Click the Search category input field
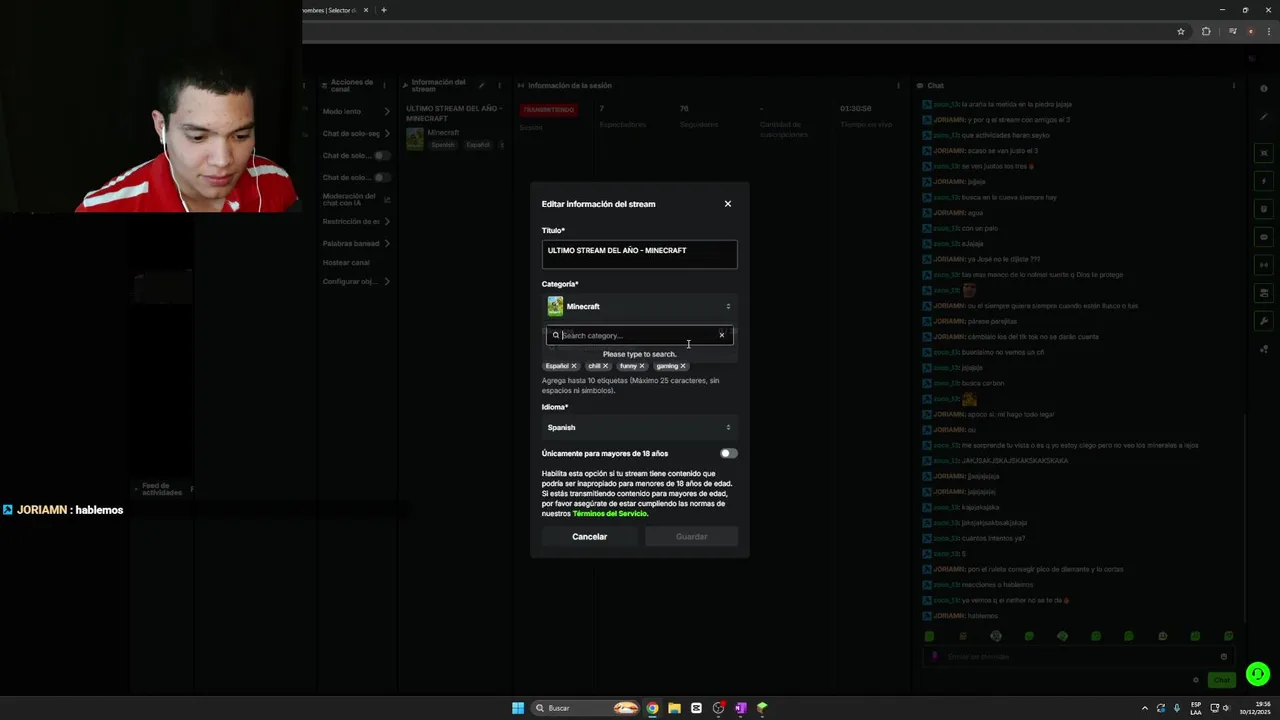This screenshot has height=720, width=1280. (x=638, y=335)
